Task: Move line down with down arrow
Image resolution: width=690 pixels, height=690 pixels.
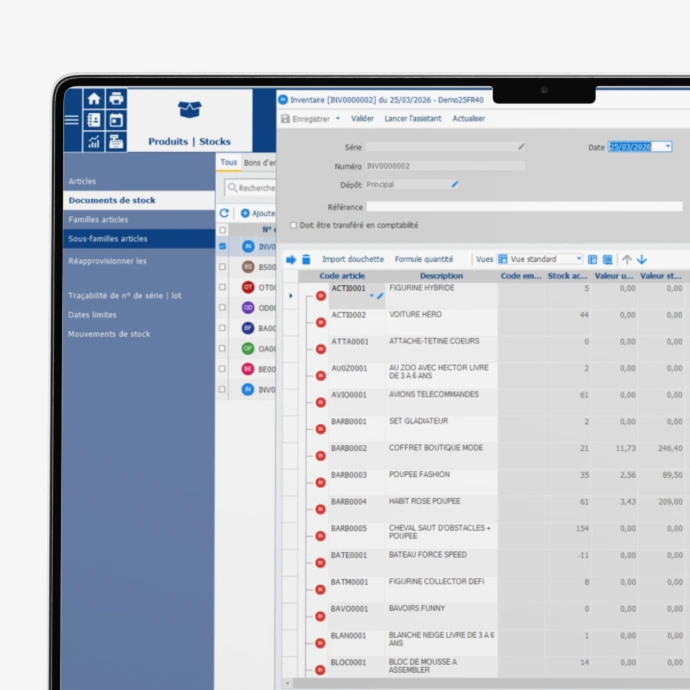Action: pos(642,260)
